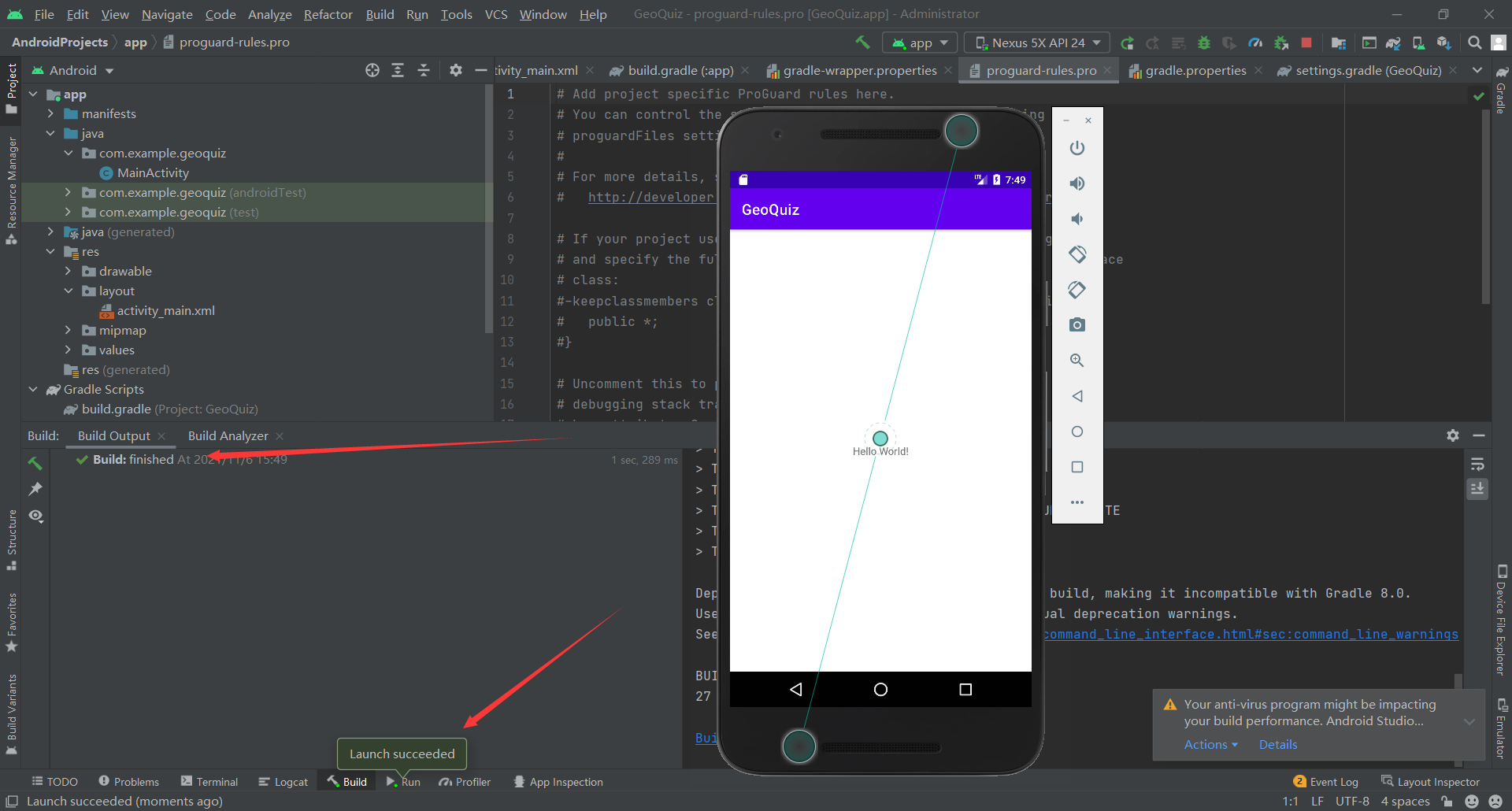Viewport: 1512px width, 811px height.
Task: Click the Actions link in antivirus notification
Action: click(1210, 744)
